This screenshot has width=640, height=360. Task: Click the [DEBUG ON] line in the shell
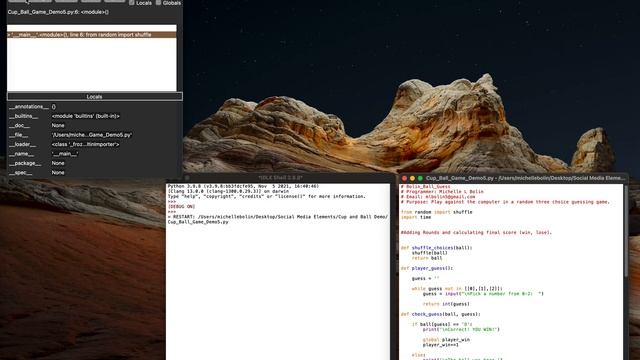(x=182, y=207)
